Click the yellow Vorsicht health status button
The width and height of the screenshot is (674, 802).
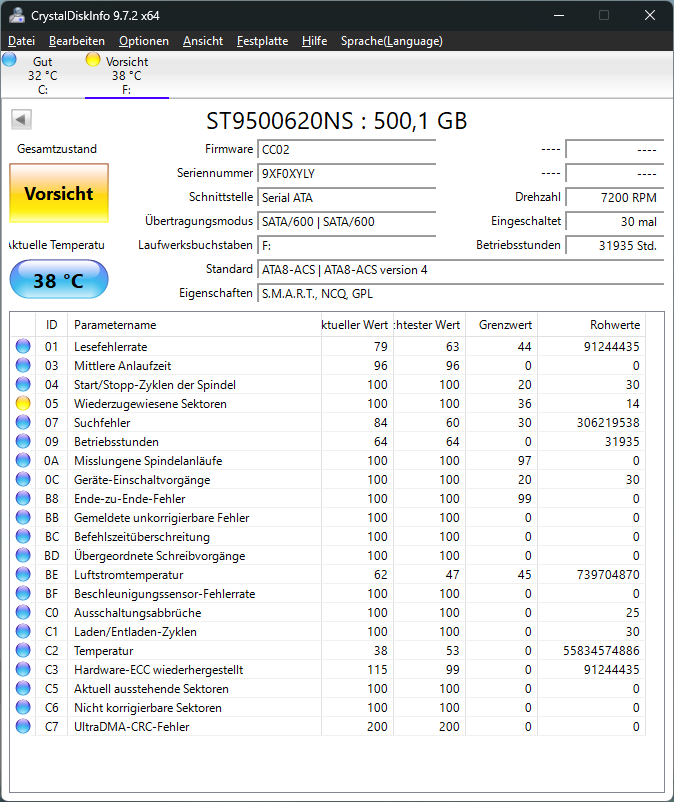pos(59,193)
